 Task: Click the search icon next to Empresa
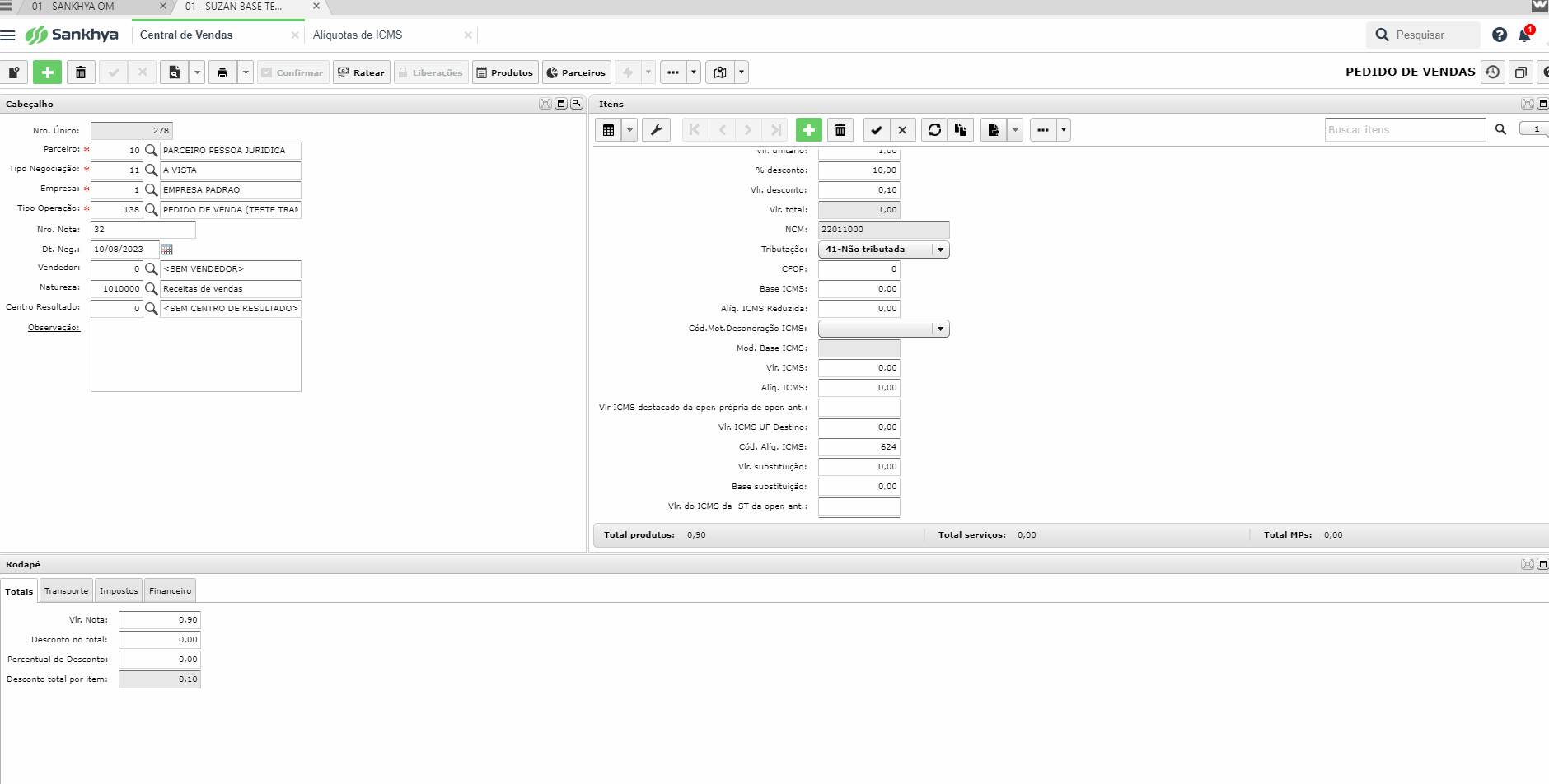152,190
